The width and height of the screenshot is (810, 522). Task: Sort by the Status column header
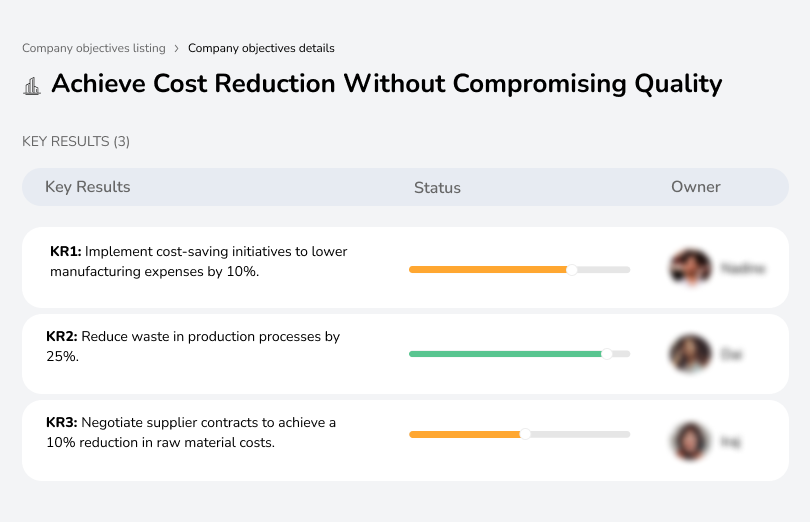click(x=437, y=188)
